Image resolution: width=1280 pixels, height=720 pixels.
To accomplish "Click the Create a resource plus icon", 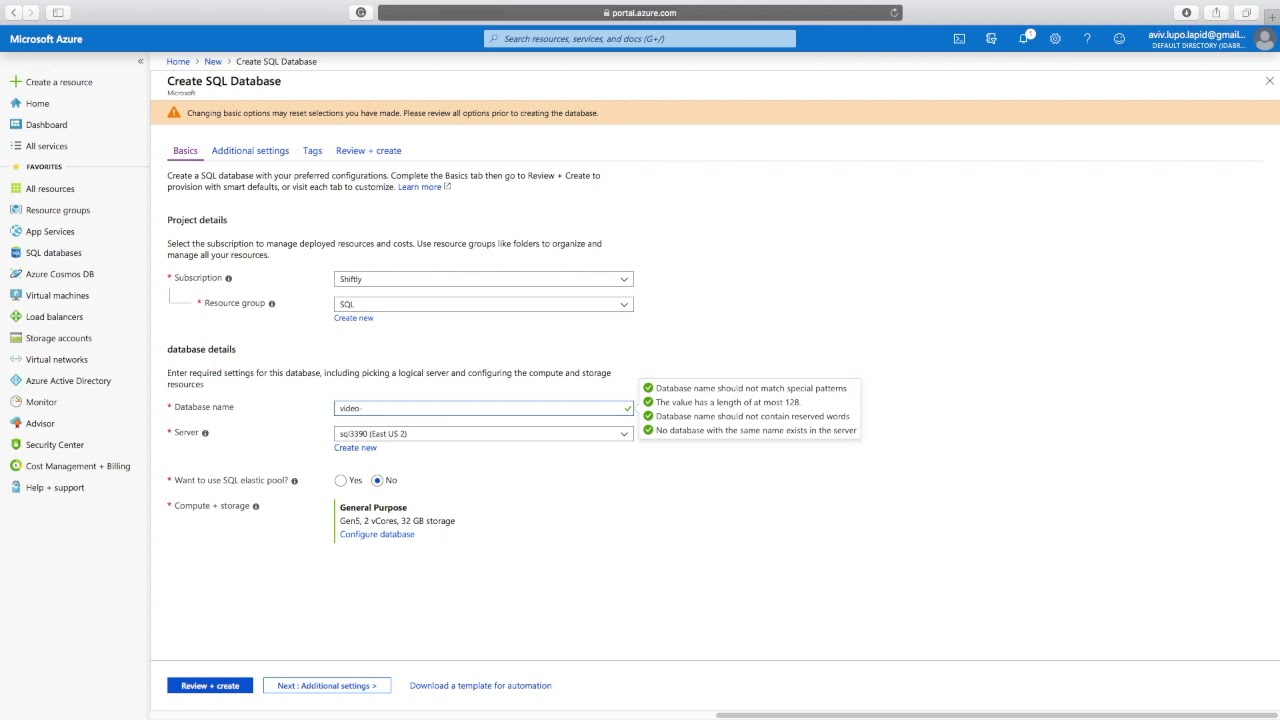I will point(15,82).
